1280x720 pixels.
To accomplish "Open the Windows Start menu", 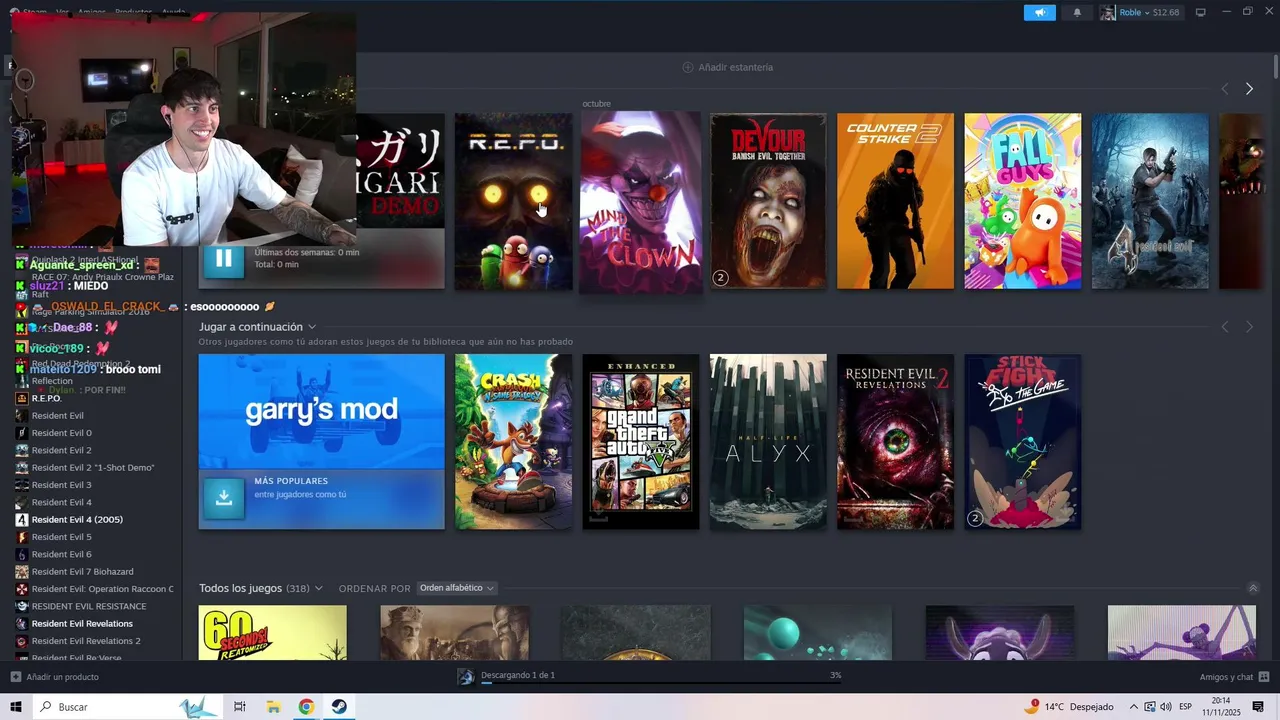I will 16,707.
